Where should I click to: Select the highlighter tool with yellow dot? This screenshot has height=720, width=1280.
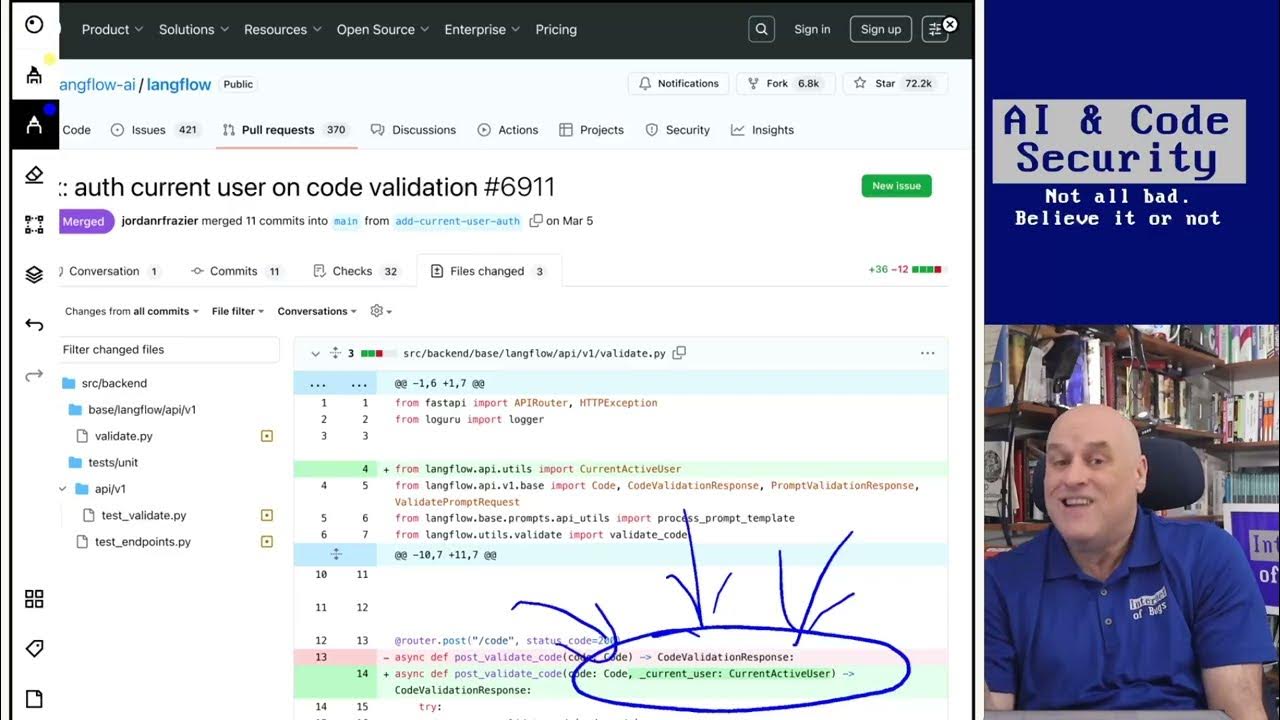tap(34, 75)
